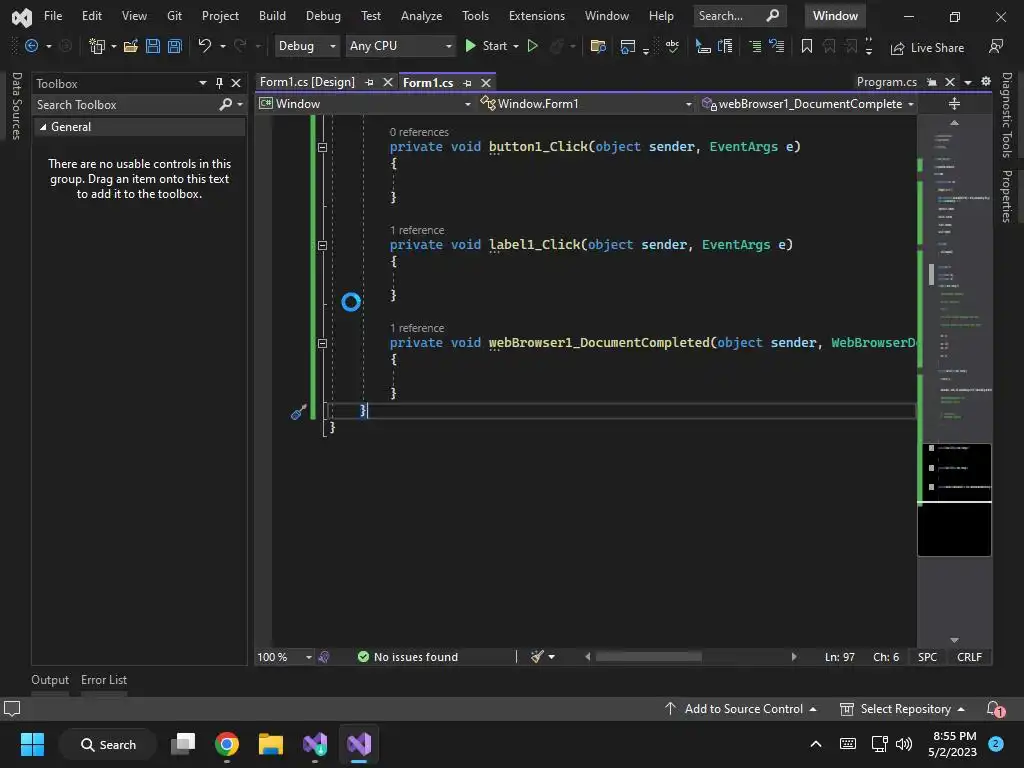This screenshot has height=768, width=1024.
Task: Click the split editor window icon
Action: [x=954, y=104]
